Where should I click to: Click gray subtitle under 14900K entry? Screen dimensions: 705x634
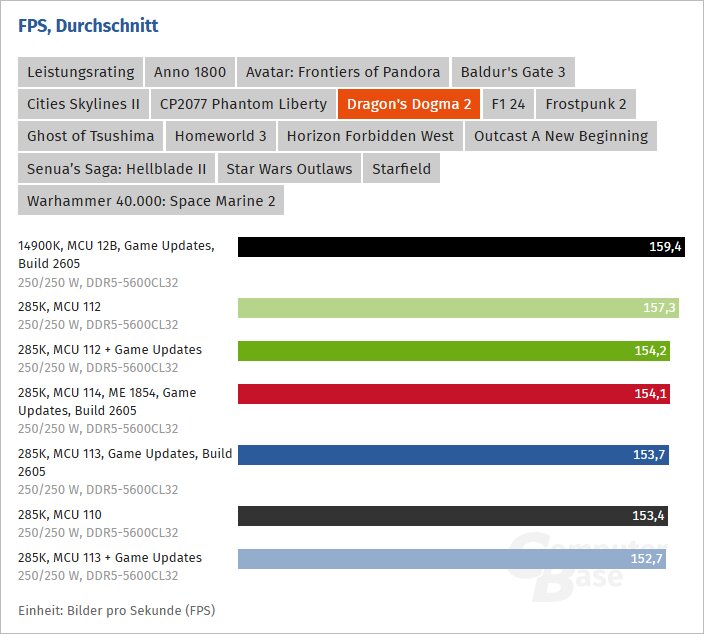[98, 283]
